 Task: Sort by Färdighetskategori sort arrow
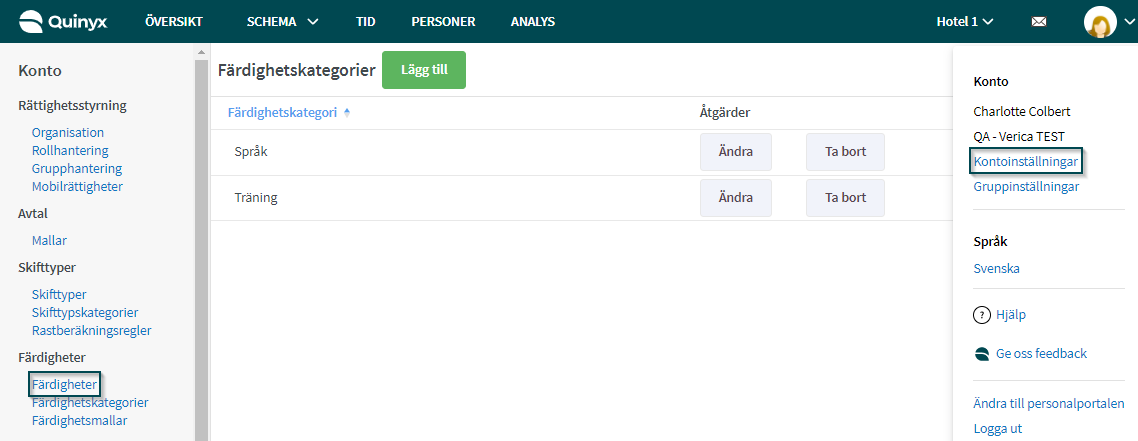pyautogui.click(x=347, y=112)
